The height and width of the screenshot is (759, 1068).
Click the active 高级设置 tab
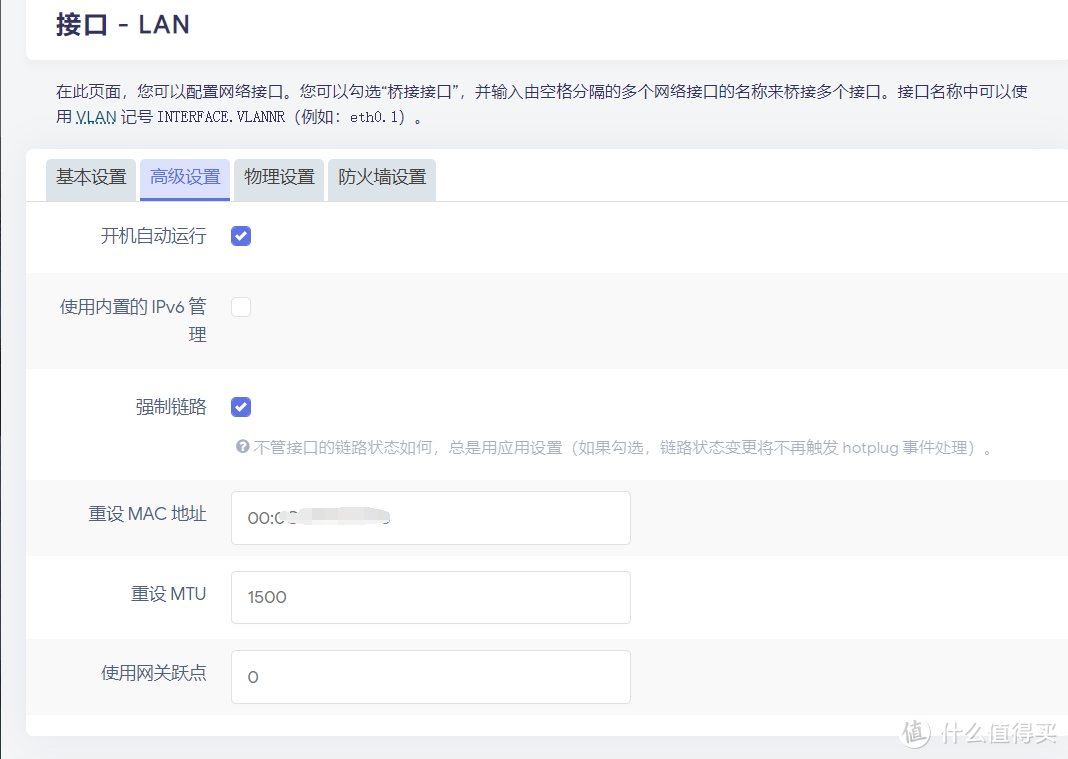184,180
